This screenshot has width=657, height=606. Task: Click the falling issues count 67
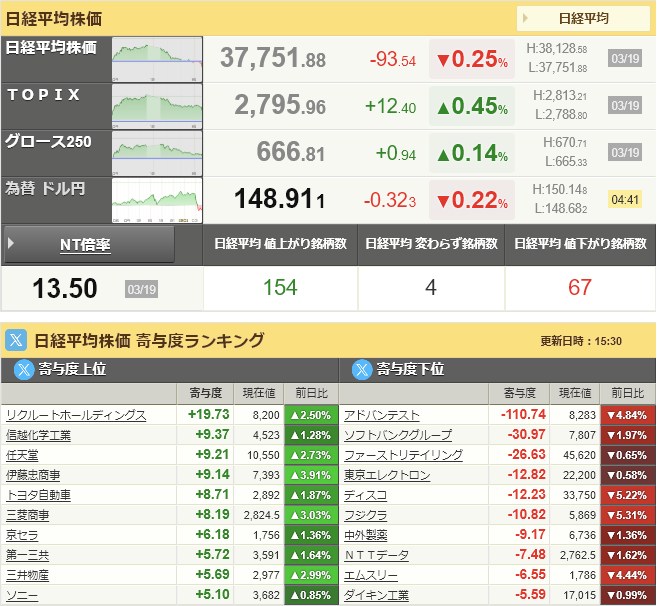(x=580, y=287)
